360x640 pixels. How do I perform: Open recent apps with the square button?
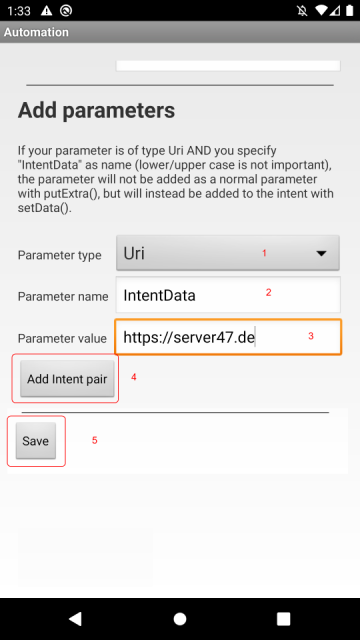(283, 619)
